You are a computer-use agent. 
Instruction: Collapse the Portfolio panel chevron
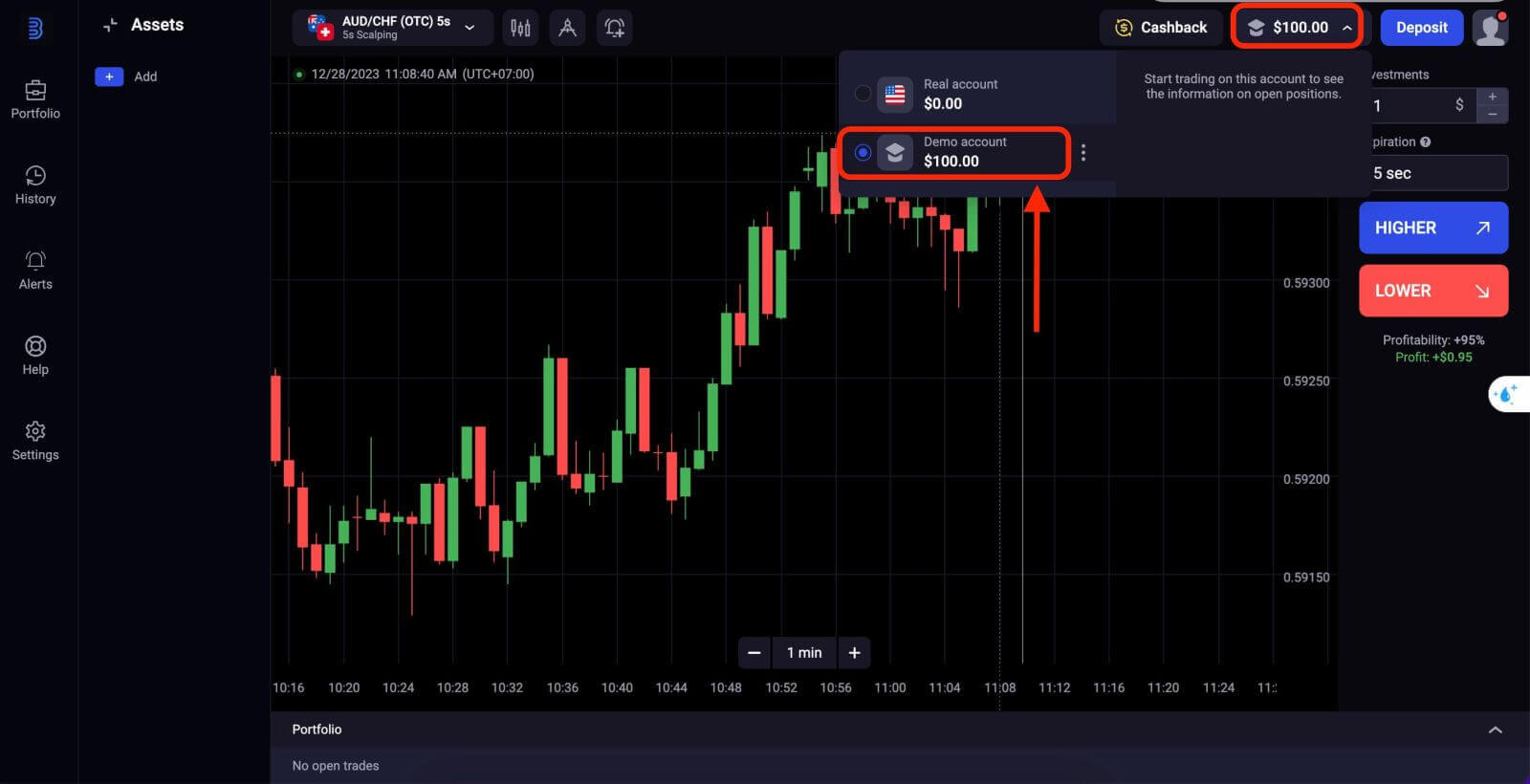(1495, 730)
